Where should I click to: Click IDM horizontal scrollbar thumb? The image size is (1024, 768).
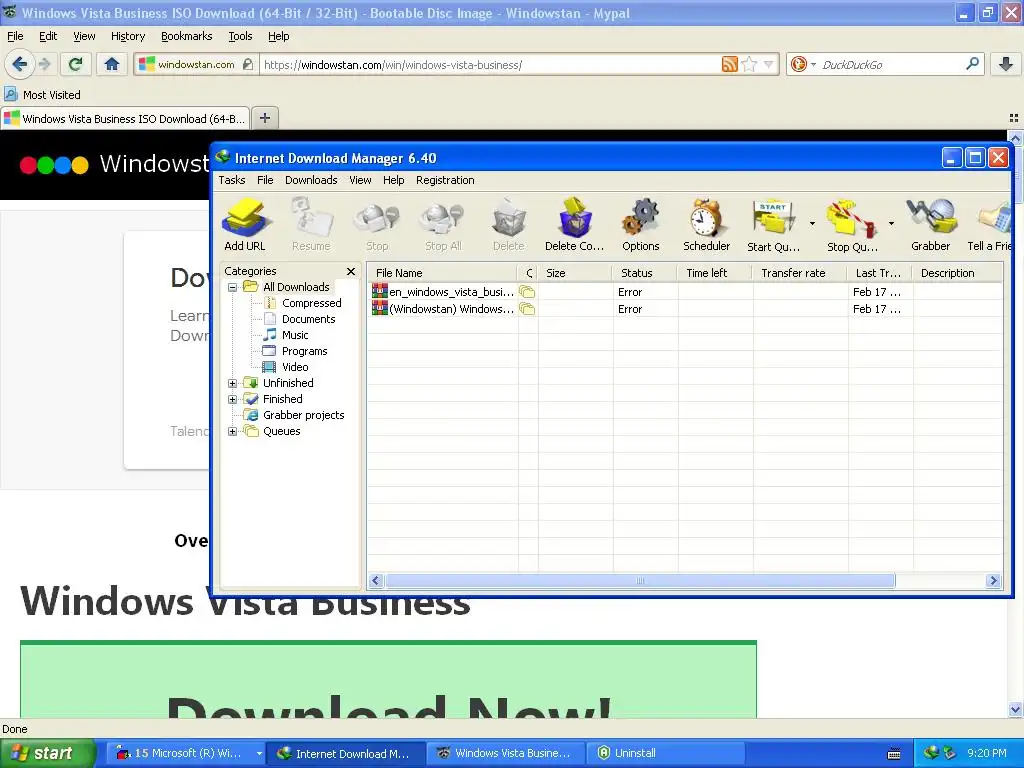tap(640, 581)
